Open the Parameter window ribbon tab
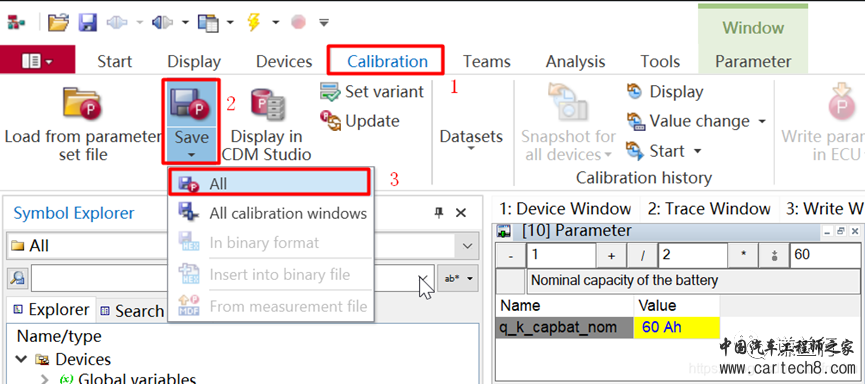This screenshot has width=865, height=384. pyautogui.click(x=753, y=61)
